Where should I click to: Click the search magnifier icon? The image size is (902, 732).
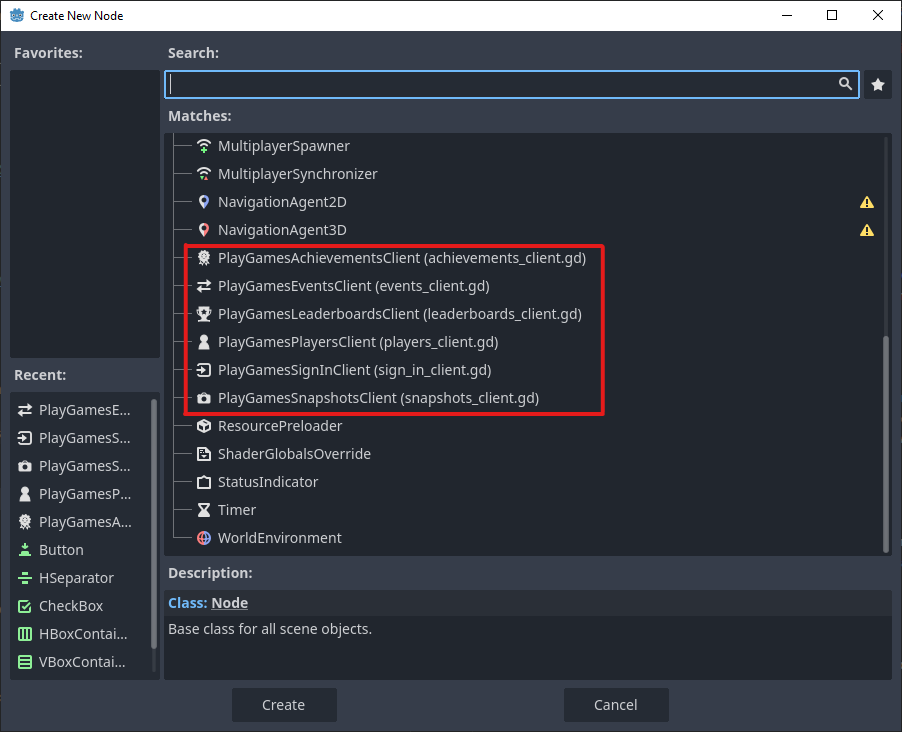click(845, 84)
